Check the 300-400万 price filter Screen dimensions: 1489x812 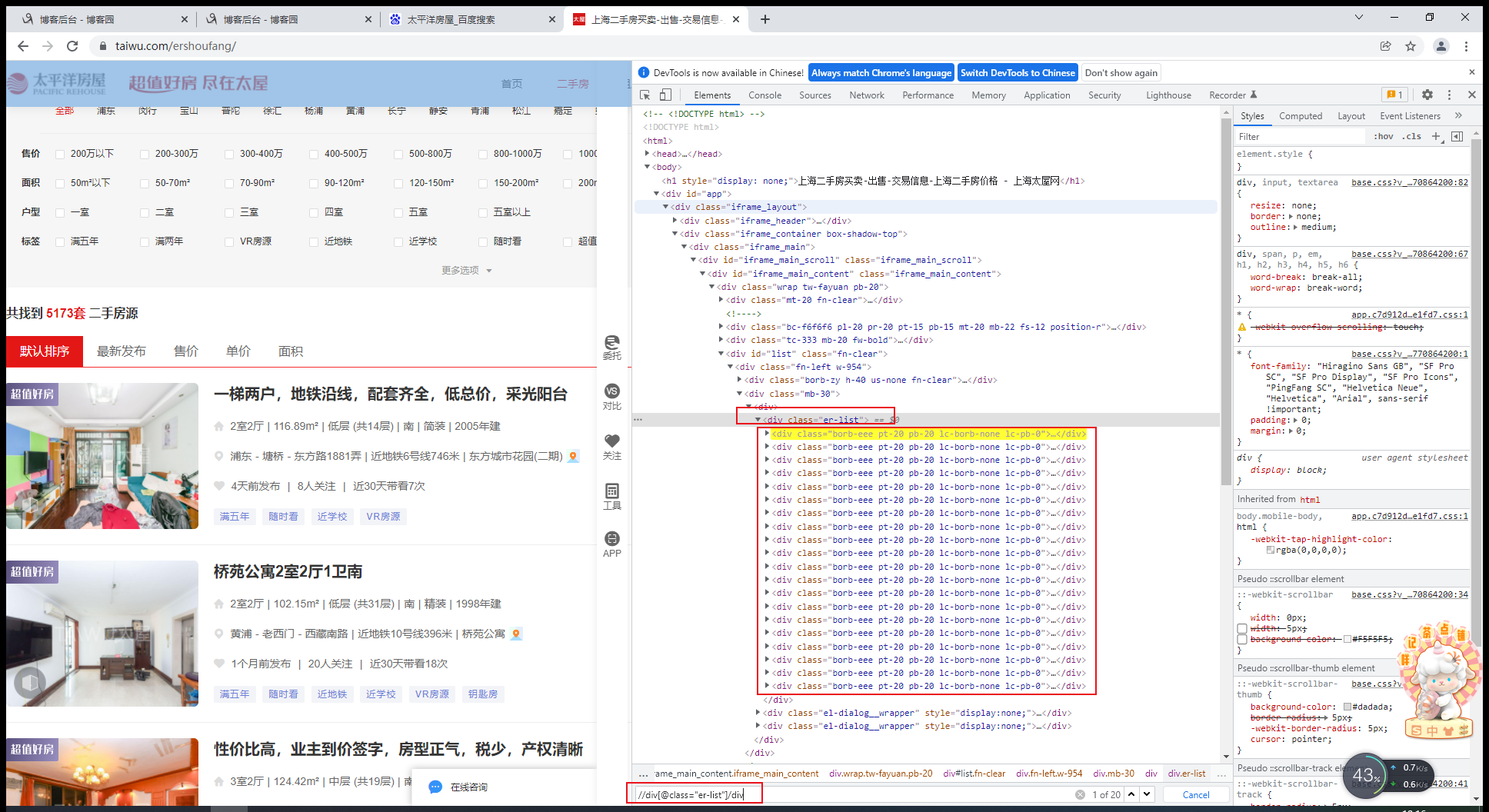(229, 154)
